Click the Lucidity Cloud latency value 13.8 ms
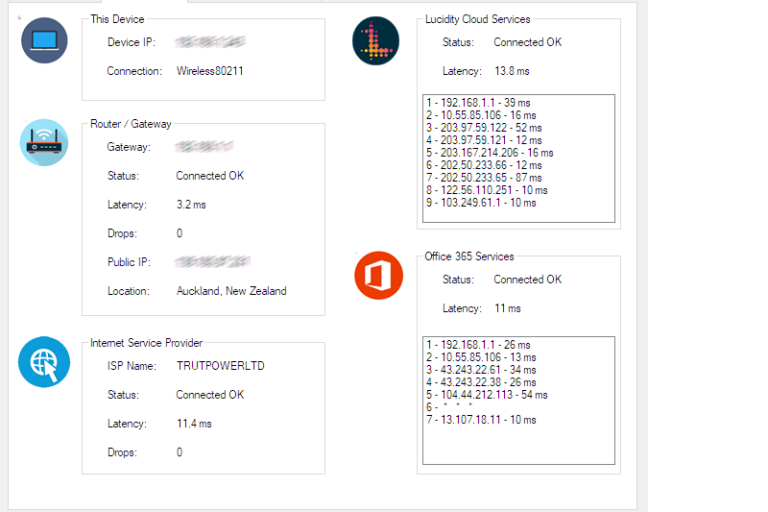 click(x=512, y=71)
